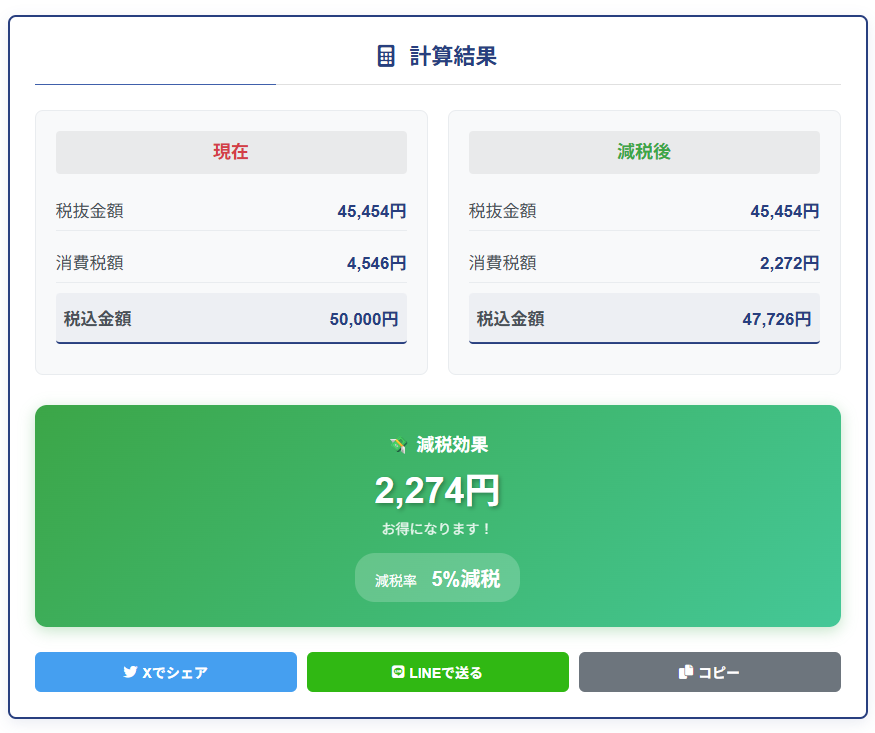Click the 計算結果 heading text
875x733 pixels.
pos(453,56)
